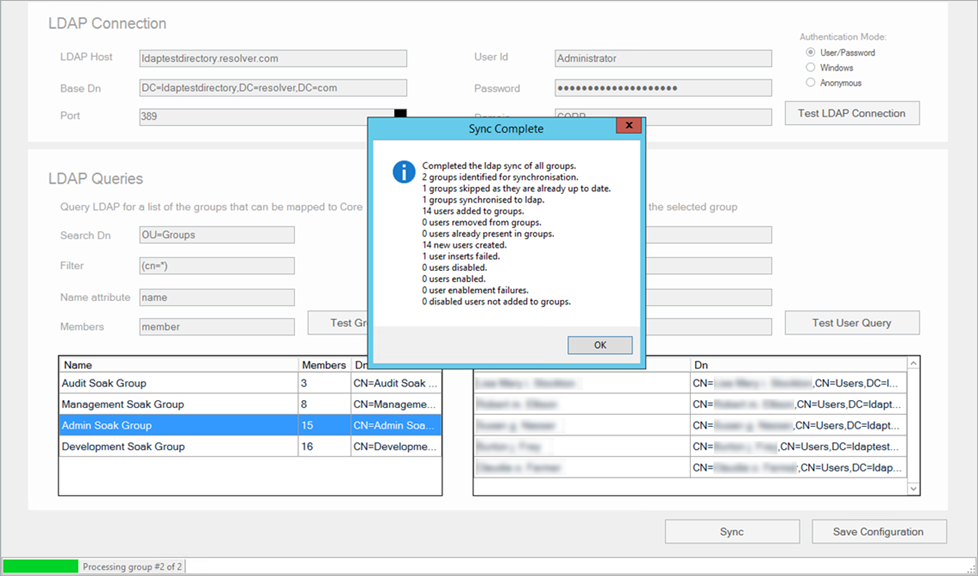Image resolution: width=978 pixels, height=576 pixels.
Task: Click Test LDAP Connection button
Action: [851, 113]
